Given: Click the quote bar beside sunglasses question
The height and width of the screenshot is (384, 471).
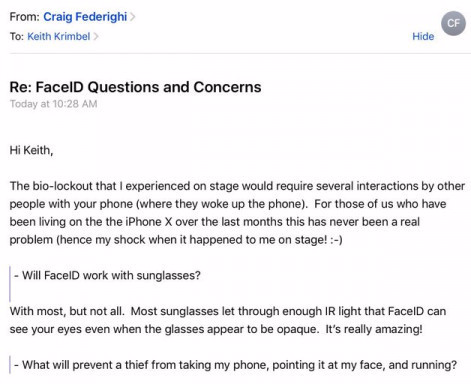Looking at the screenshot, I should (x=10, y=284).
